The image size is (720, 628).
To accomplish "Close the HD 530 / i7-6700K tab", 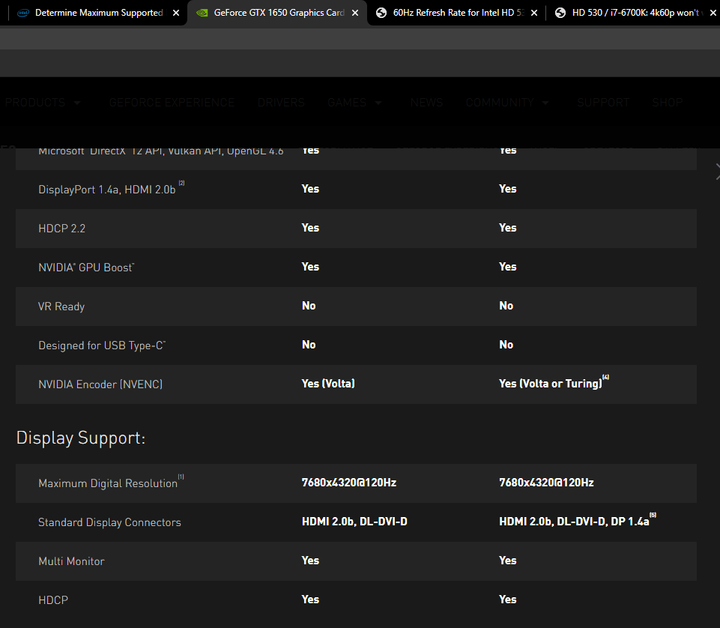I will 713,13.
